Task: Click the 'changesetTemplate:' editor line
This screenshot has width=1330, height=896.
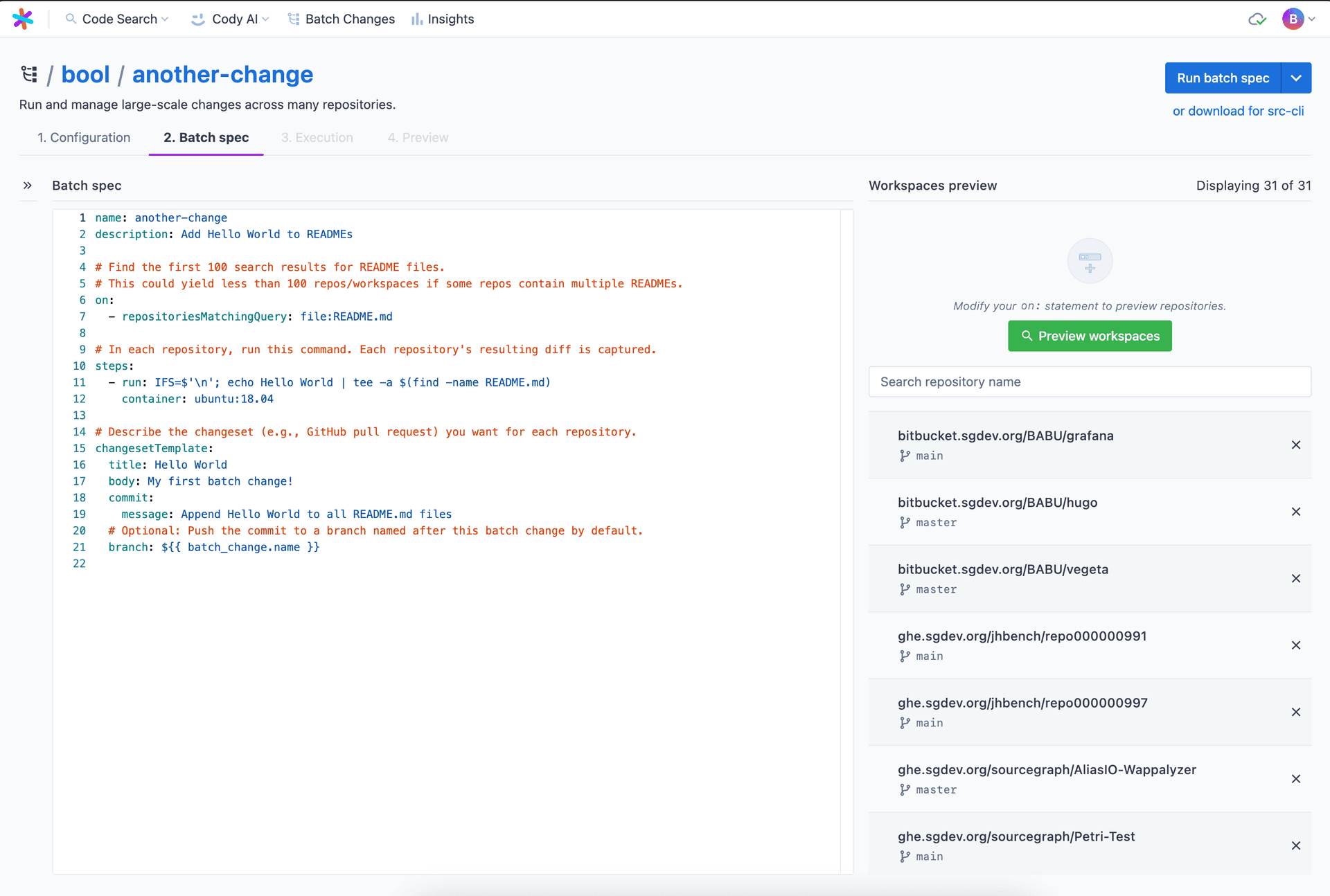Action: click(154, 448)
